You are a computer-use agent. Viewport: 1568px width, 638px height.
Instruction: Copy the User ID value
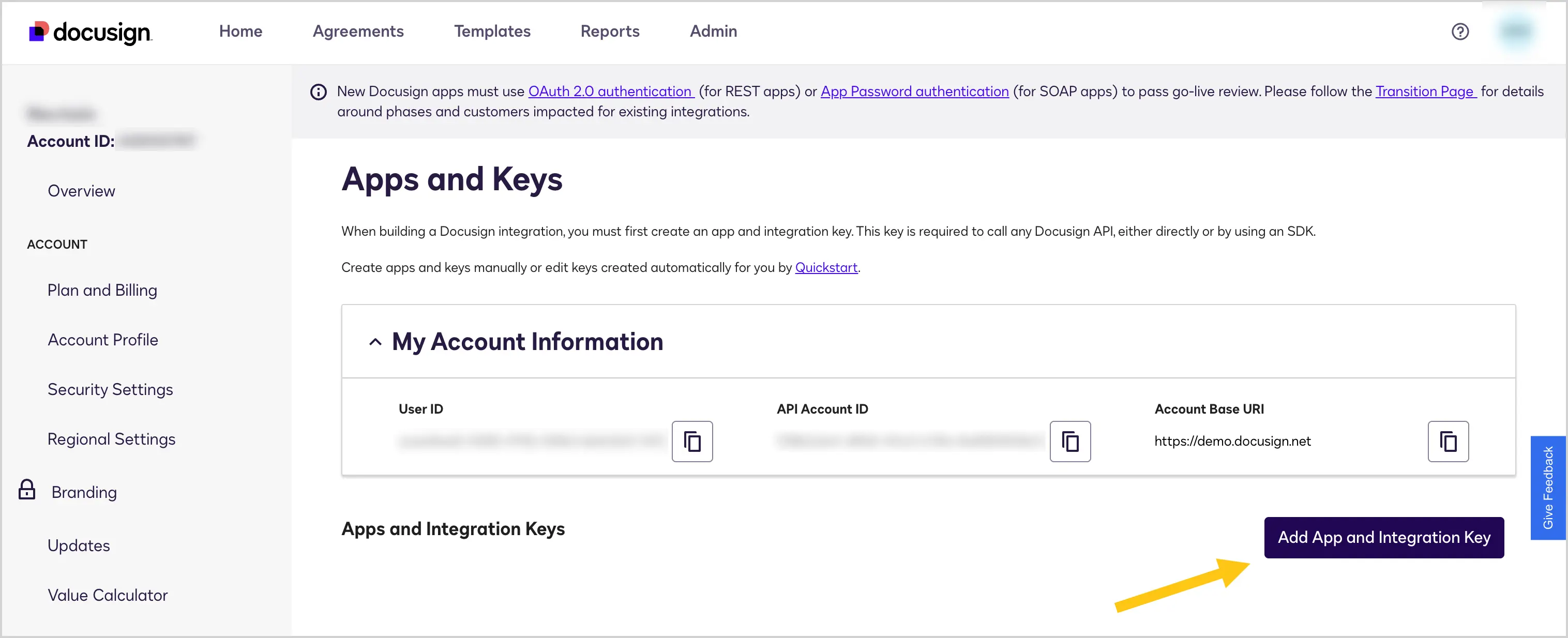[692, 442]
